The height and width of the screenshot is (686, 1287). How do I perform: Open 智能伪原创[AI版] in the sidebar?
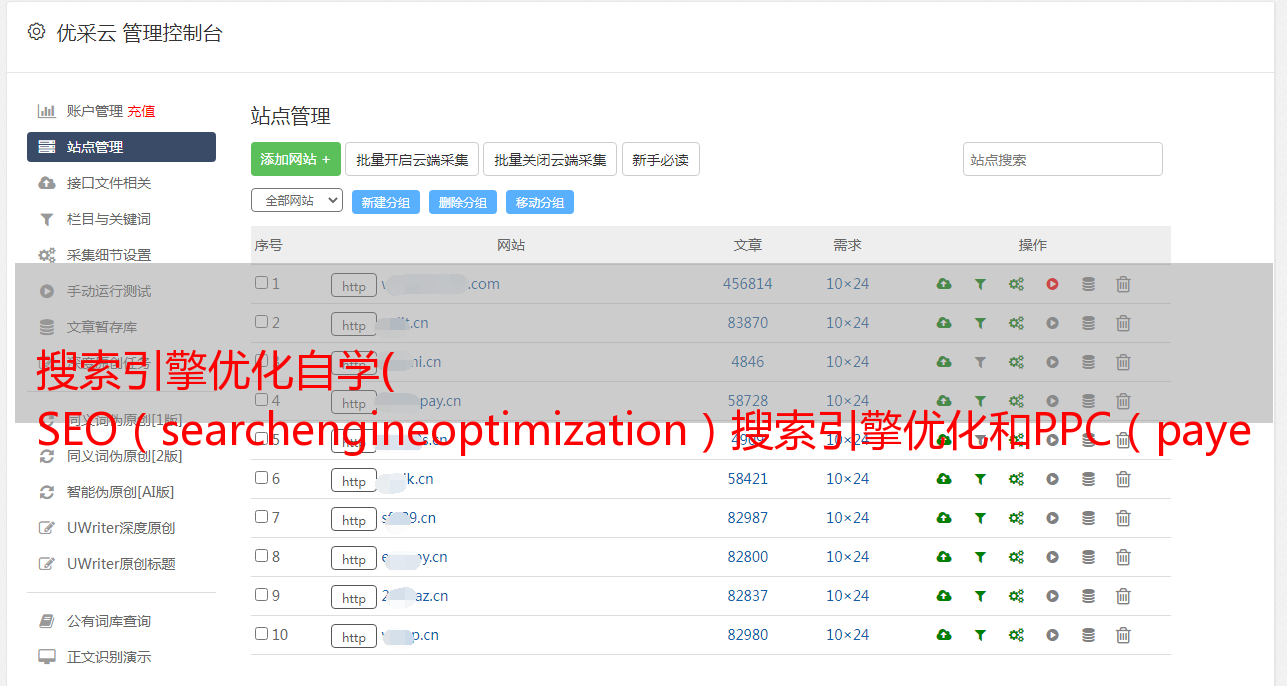click(x=120, y=492)
